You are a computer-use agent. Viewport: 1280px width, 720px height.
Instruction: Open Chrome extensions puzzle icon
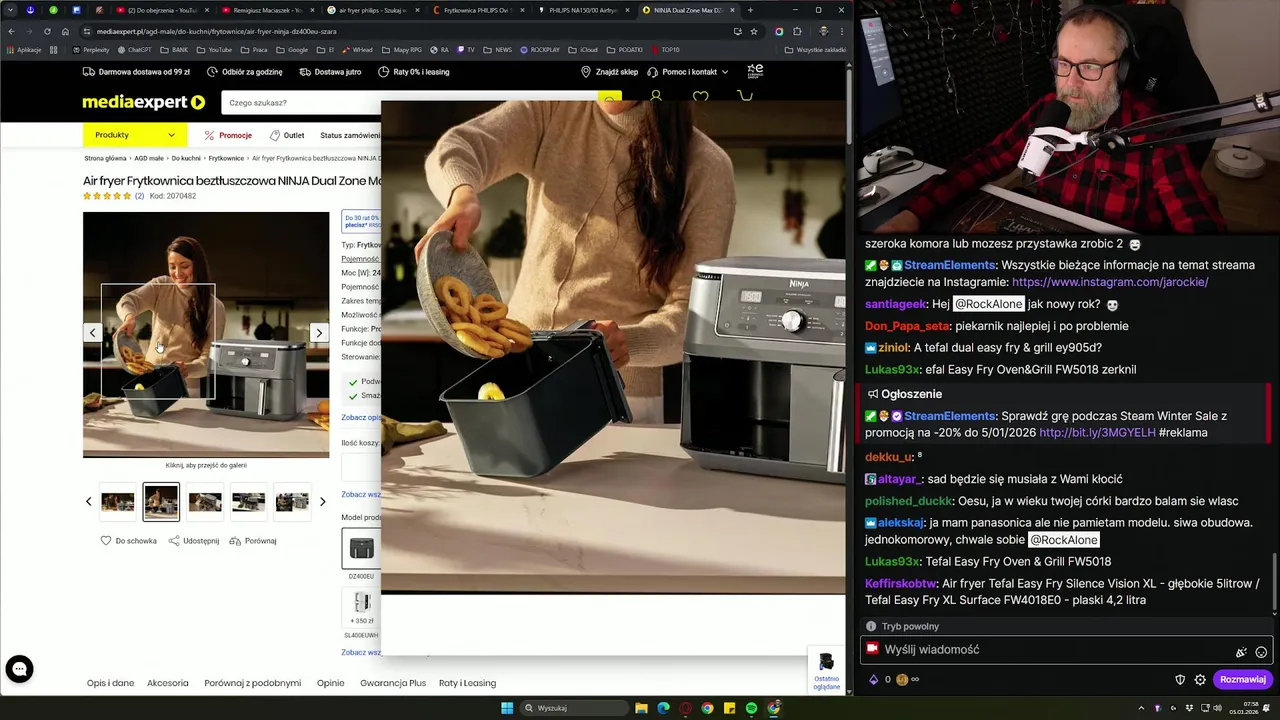[797, 31]
